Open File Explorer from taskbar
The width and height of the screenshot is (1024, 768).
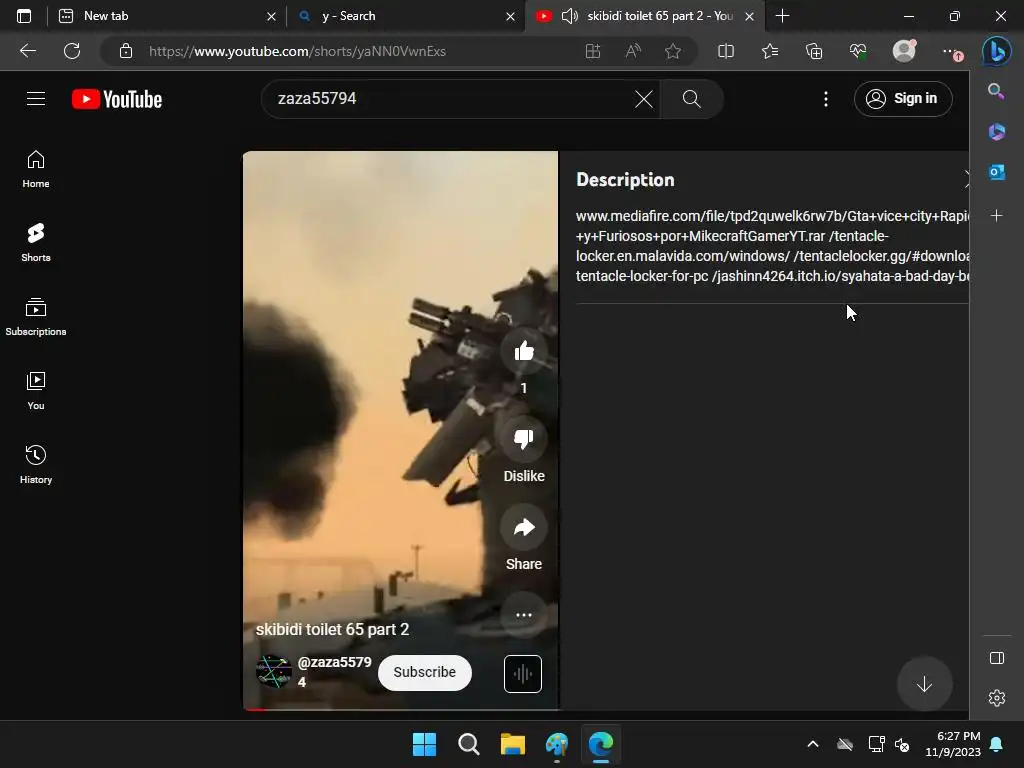click(513, 744)
